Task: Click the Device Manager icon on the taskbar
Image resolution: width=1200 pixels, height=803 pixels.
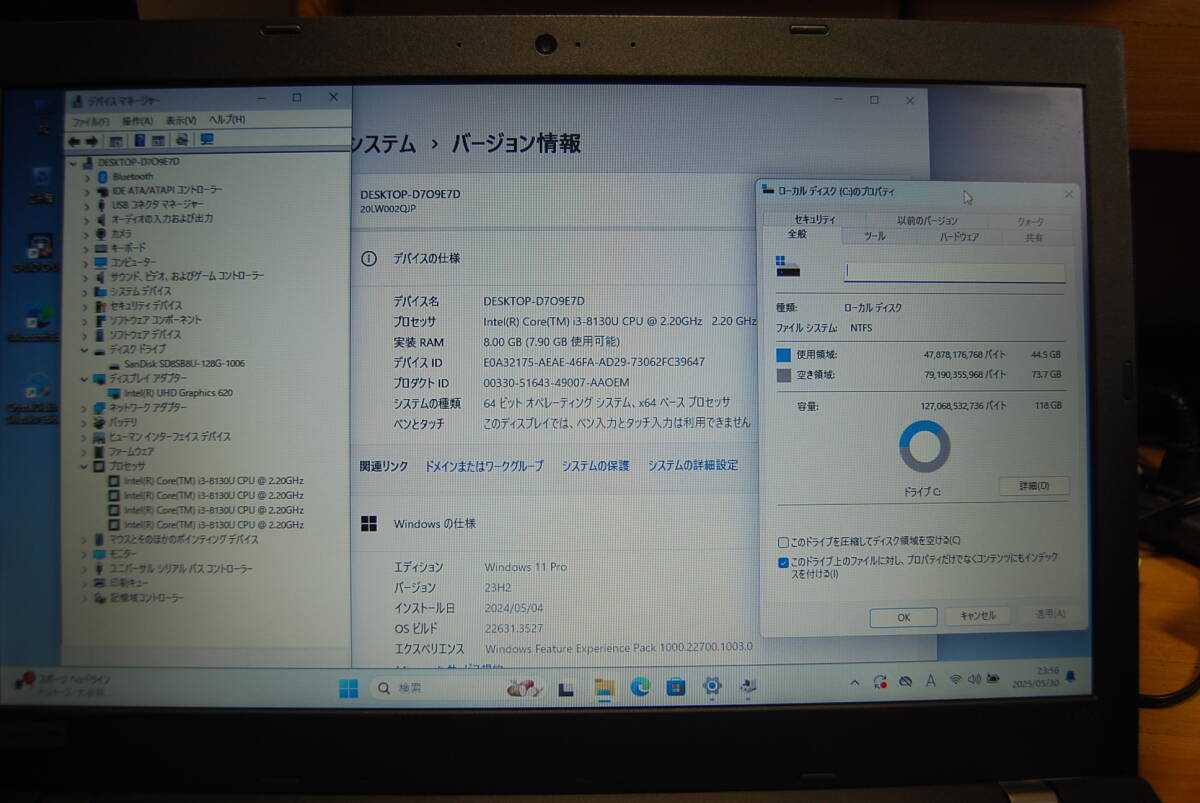Action: pos(748,685)
